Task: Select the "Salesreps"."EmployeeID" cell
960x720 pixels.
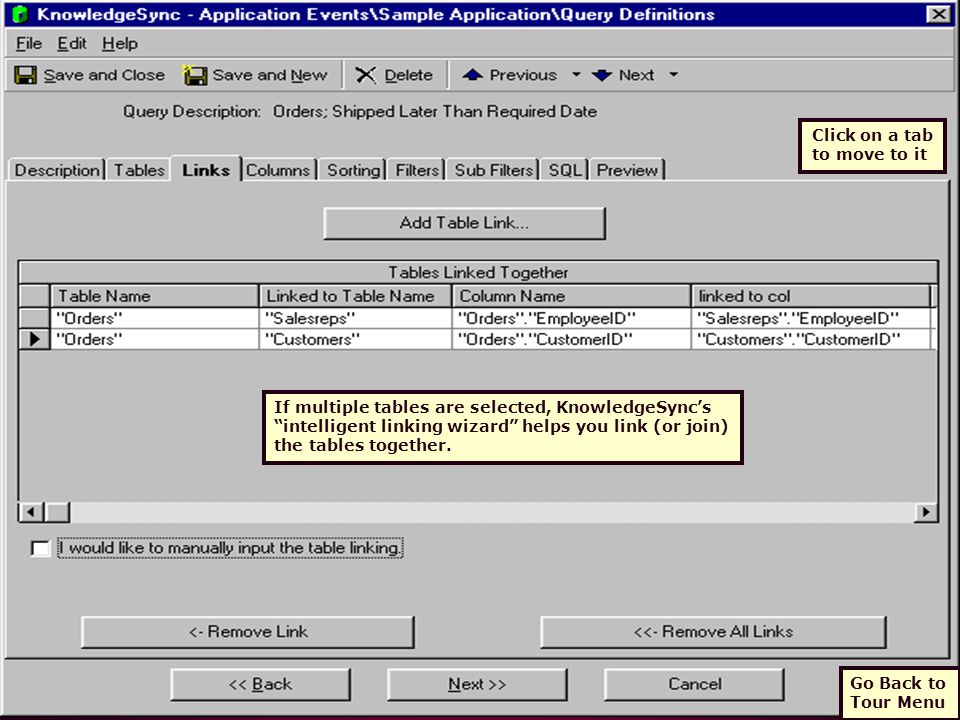Action: [811, 318]
